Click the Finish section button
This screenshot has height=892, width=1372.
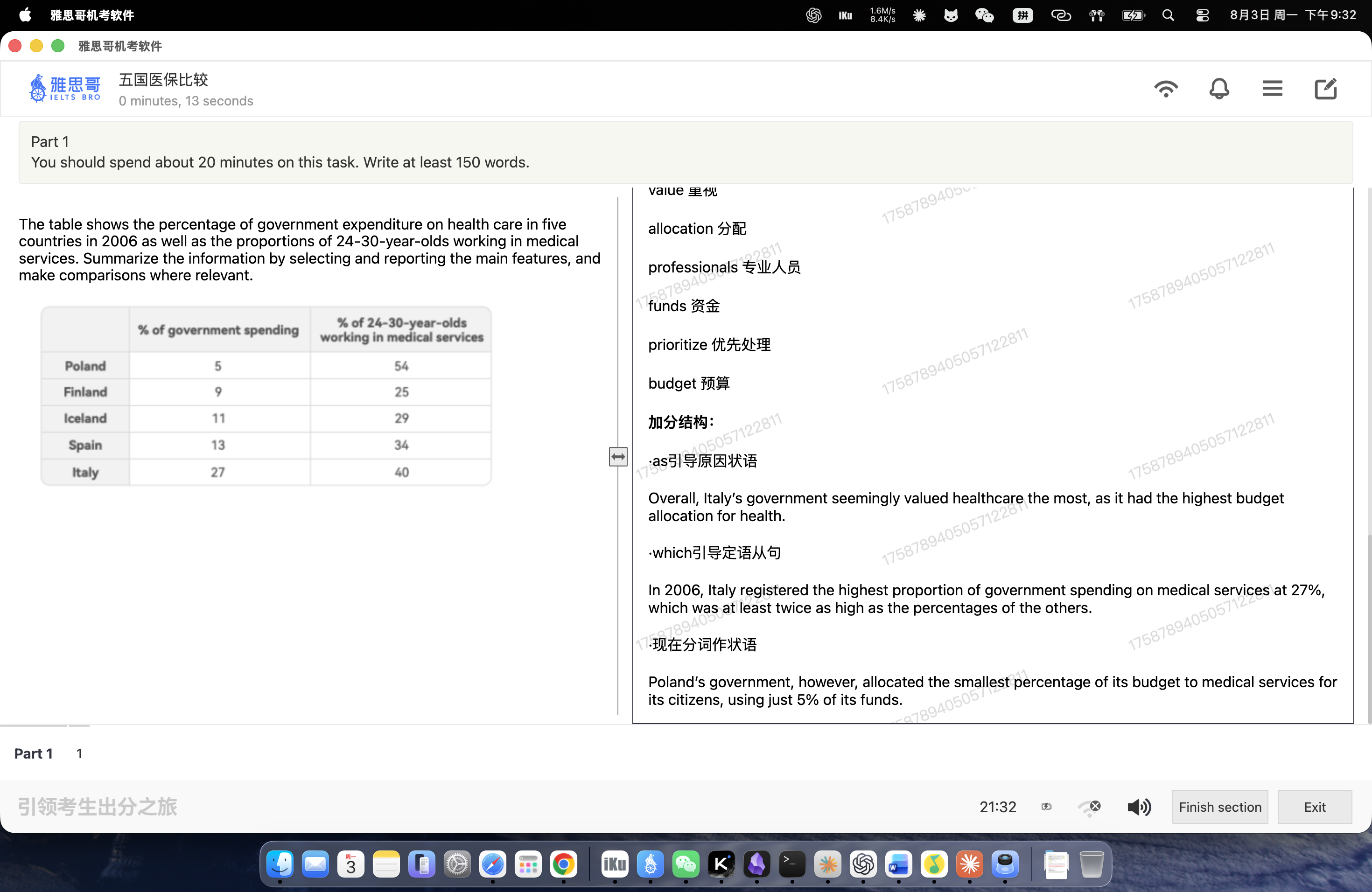[x=1220, y=807]
